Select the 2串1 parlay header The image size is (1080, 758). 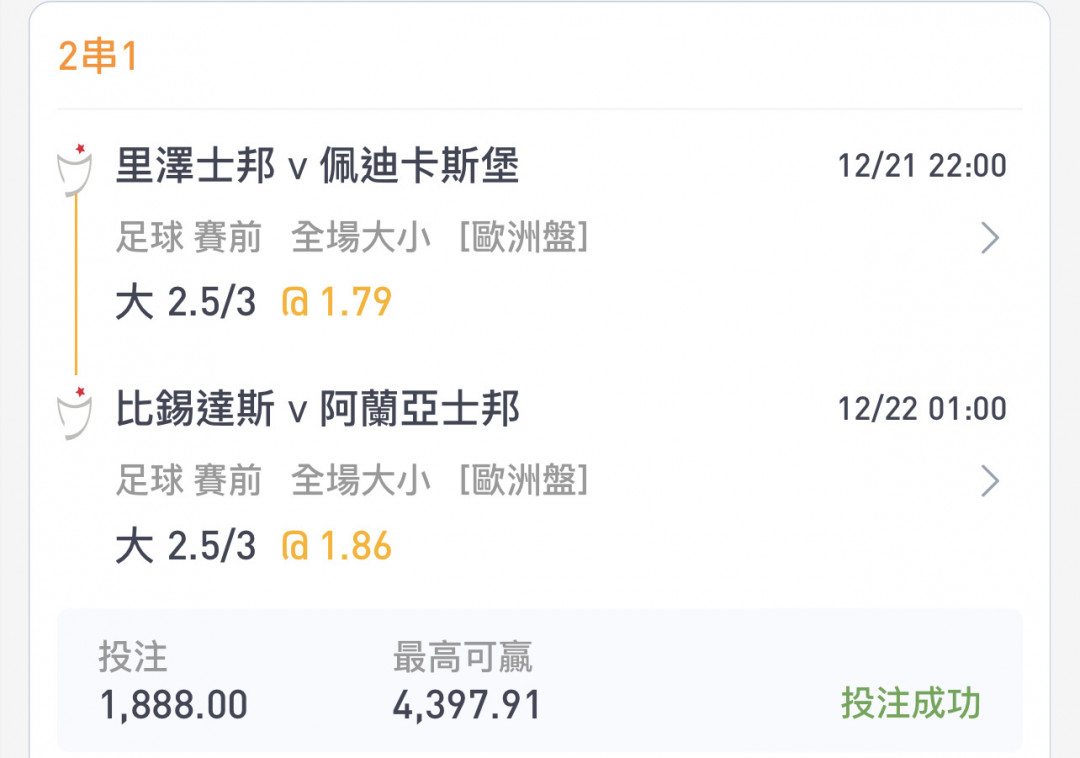[98, 56]
